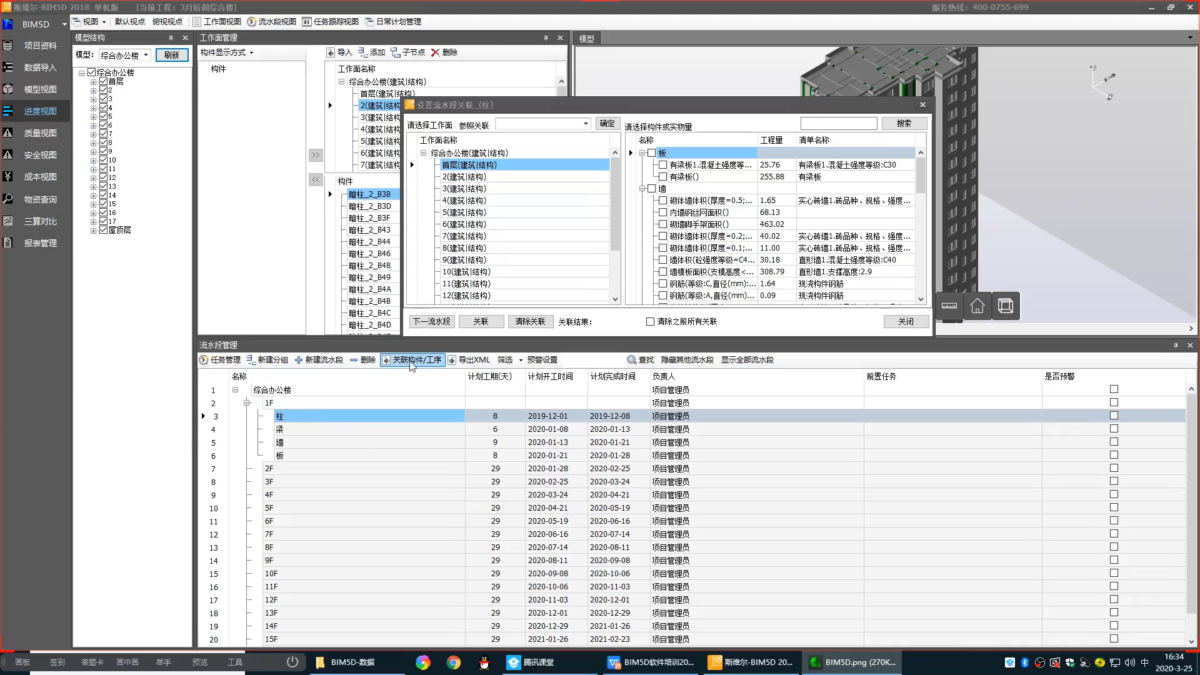Viewport: 1200px width, 675px height.
Task: Switch to 工作面视图
Action: coord(216,21)
